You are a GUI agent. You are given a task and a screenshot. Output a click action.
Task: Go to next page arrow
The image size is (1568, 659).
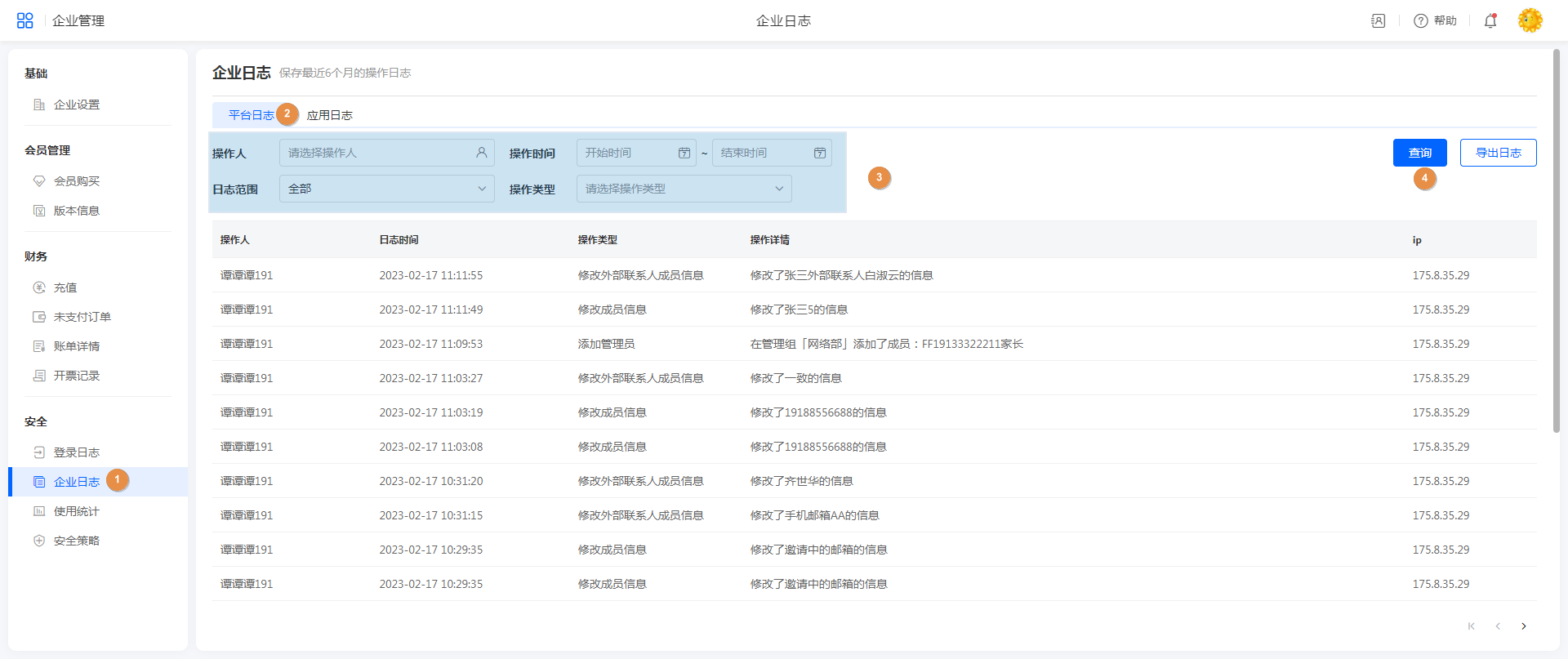1524,626
